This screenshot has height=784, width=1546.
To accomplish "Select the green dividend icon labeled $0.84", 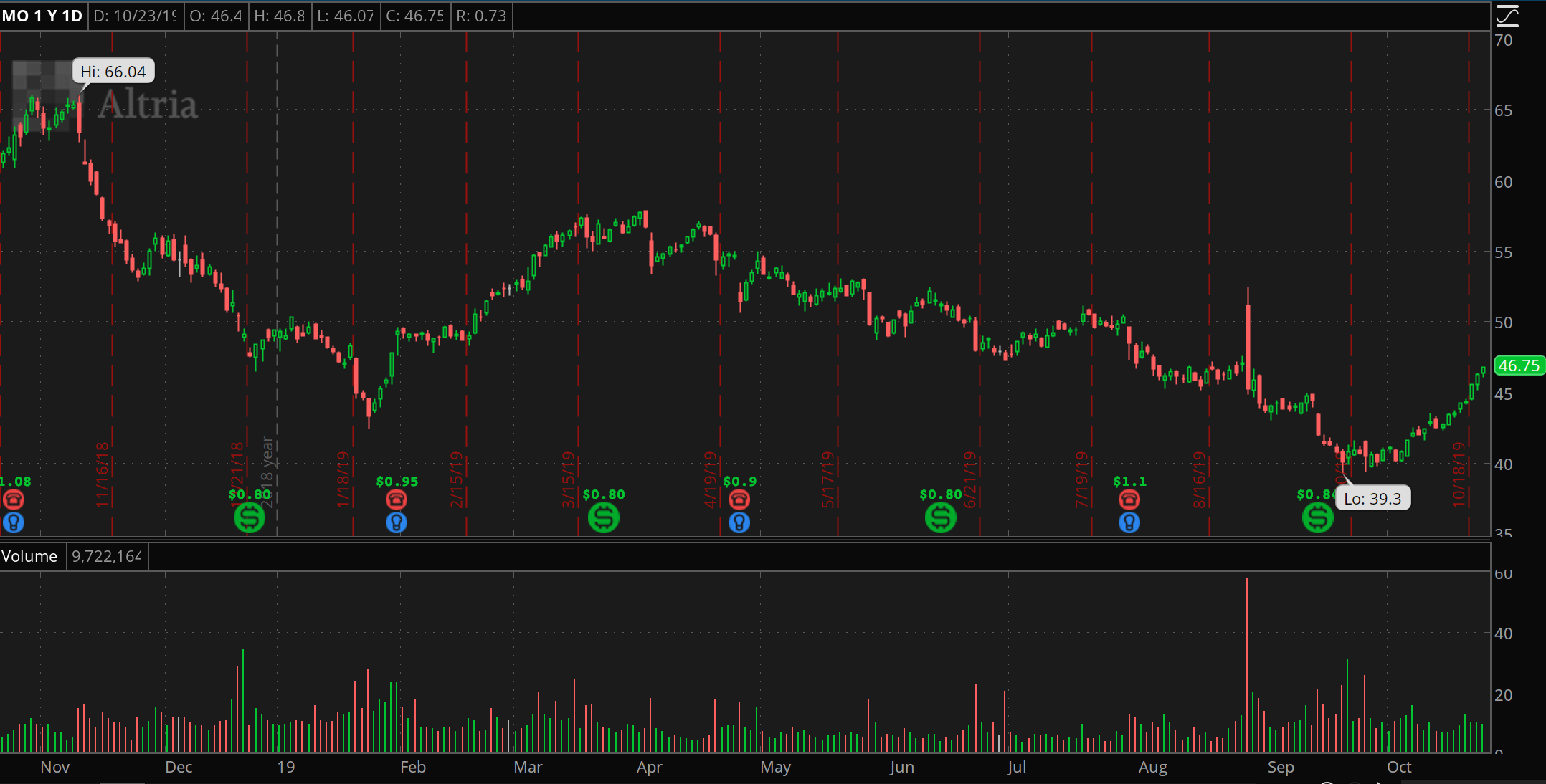I will click(x=1318, y=517).
